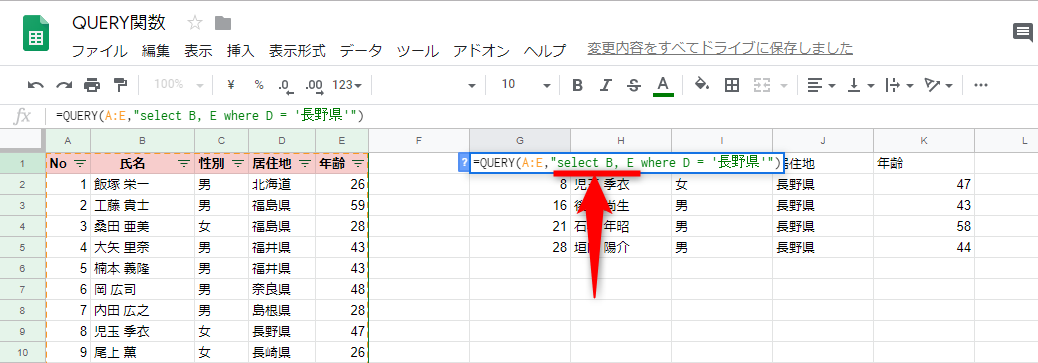
Task: Click the age cell showing 59
Action: [342, 205]
